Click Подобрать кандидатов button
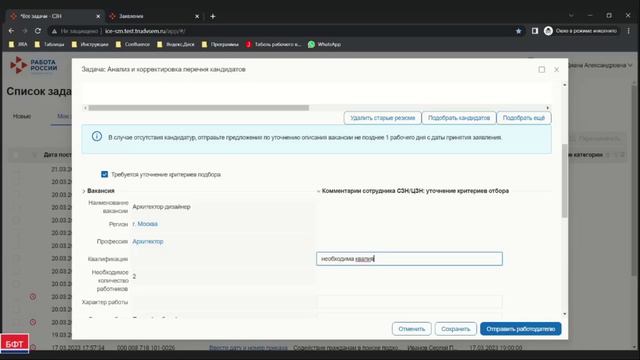Viewport: 640px width, 360px height. (x=459, y=118)
